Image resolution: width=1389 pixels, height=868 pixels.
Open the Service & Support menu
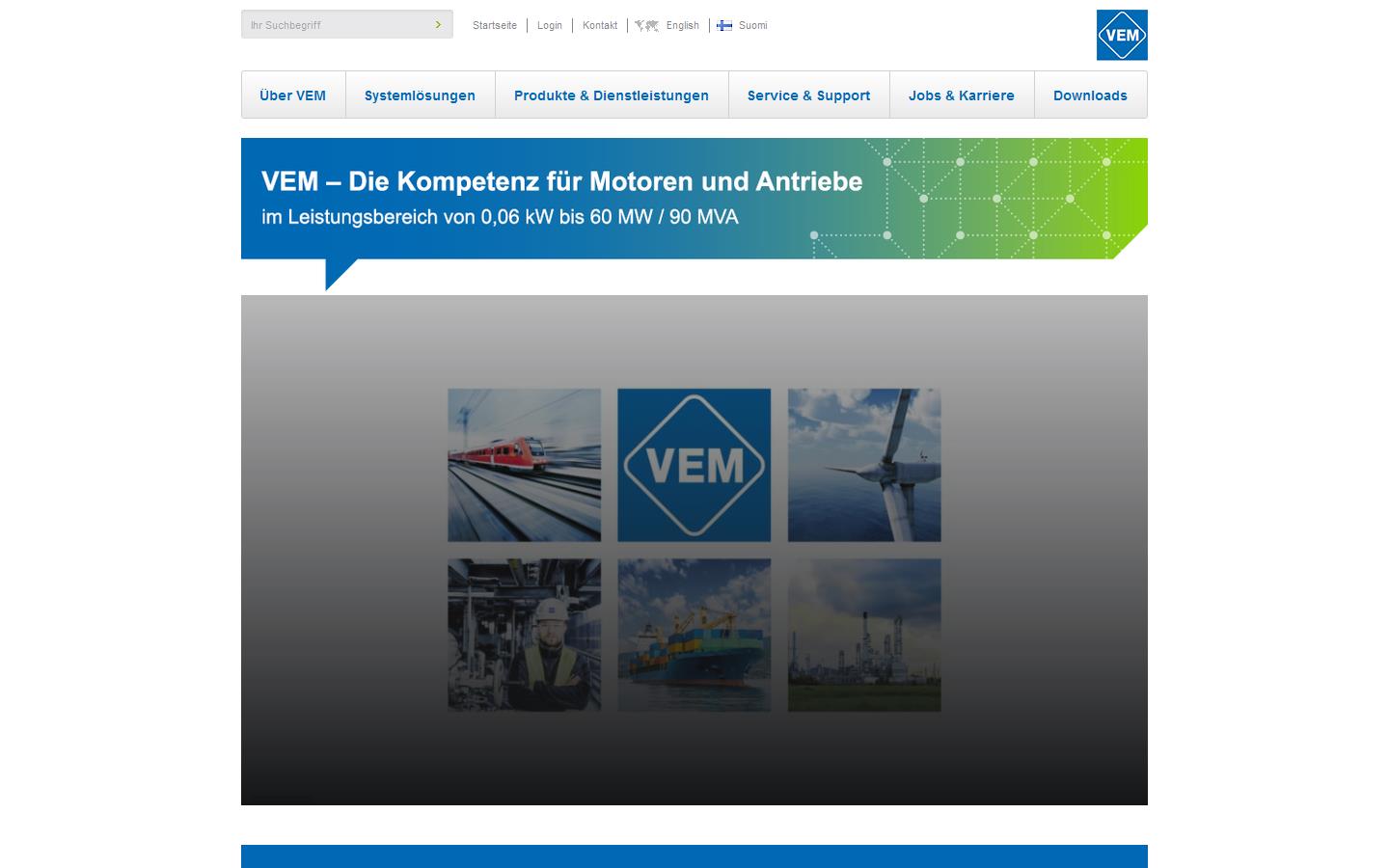(808, 95)
